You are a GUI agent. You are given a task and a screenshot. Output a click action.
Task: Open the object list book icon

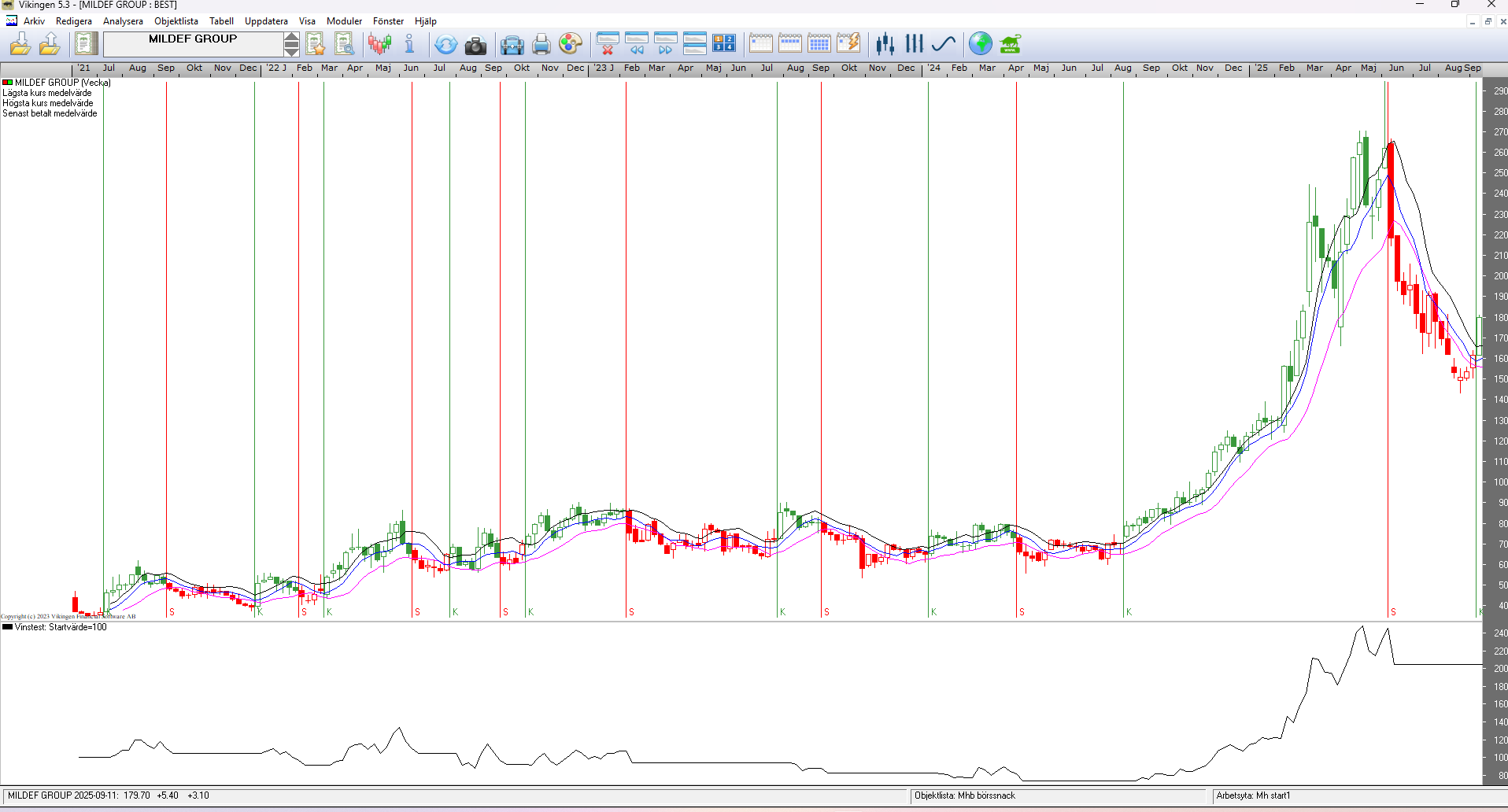(x=87, y=44)
